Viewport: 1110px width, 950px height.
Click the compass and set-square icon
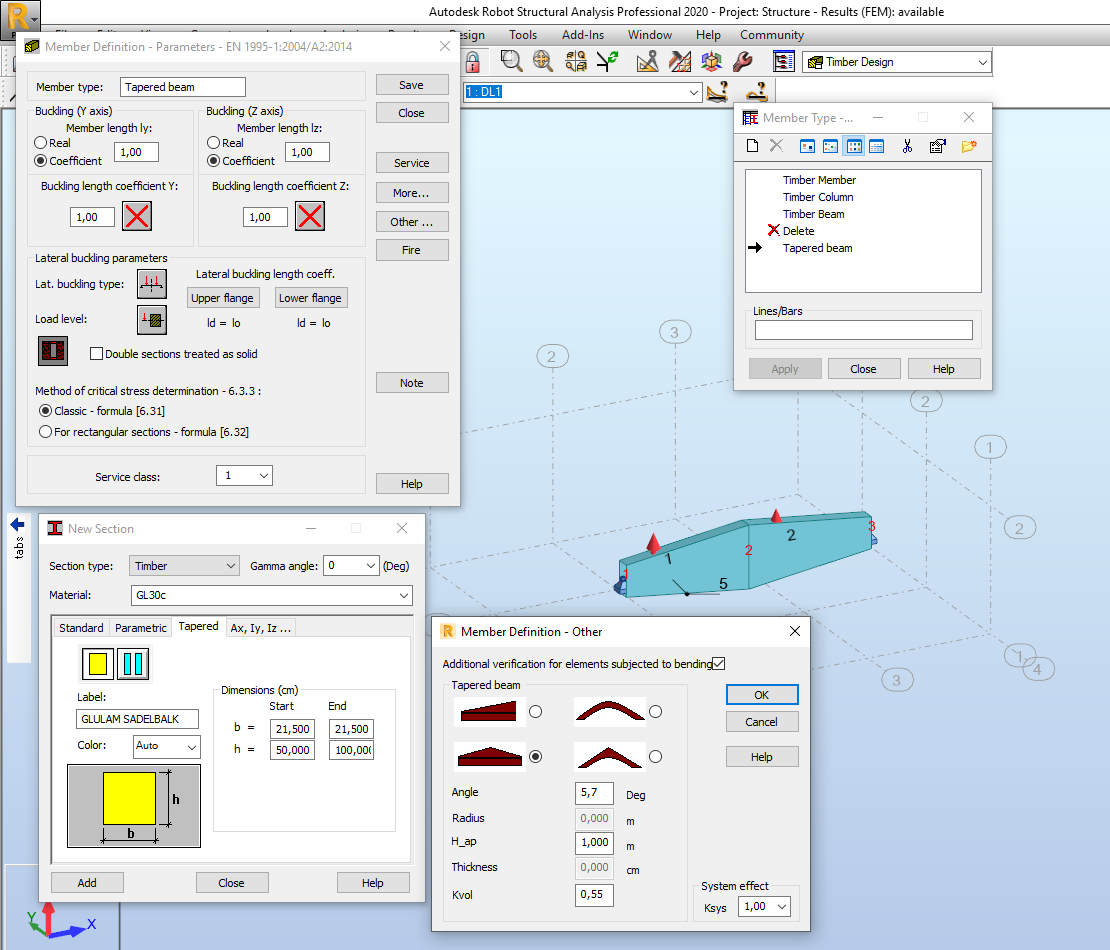[647, 62]
